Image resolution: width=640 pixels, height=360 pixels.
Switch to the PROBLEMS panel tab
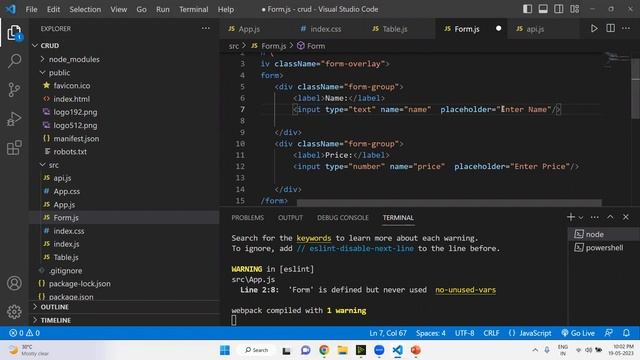tap(247, 218)
